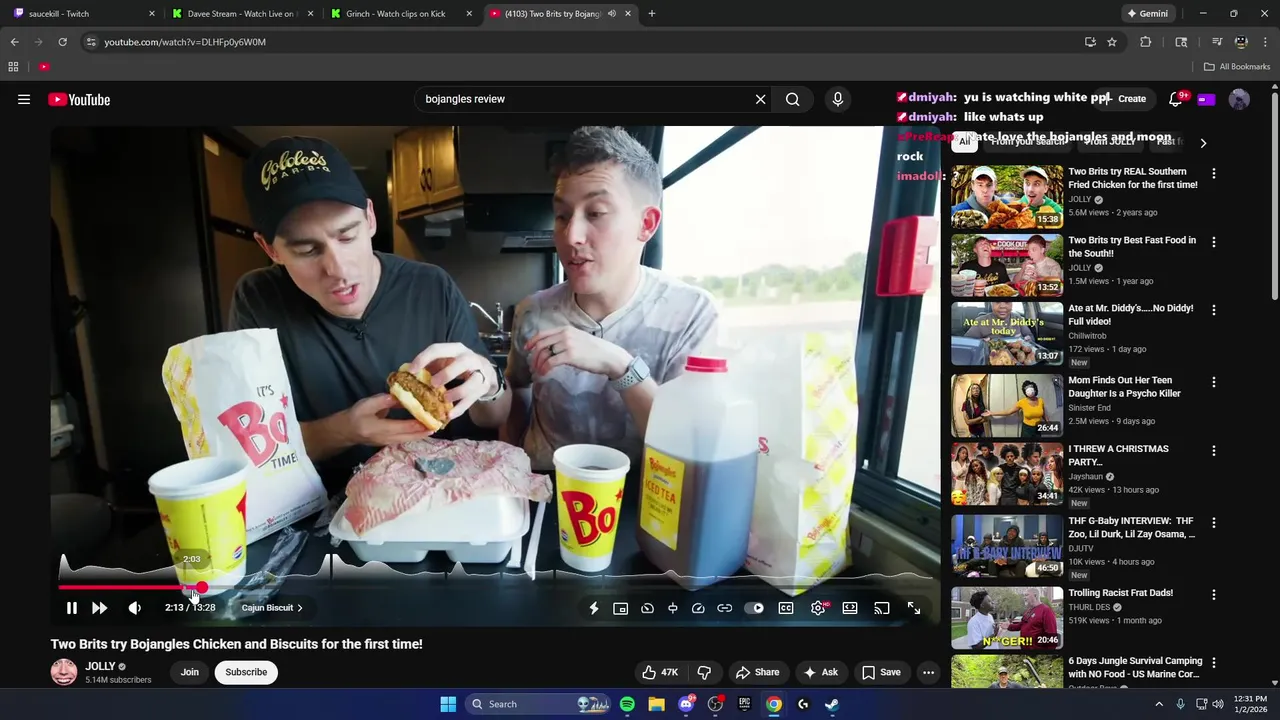Screen dimensions: 1280x720
Task: Expand the Cajun Biscuit chapter list
Action: 272,608
